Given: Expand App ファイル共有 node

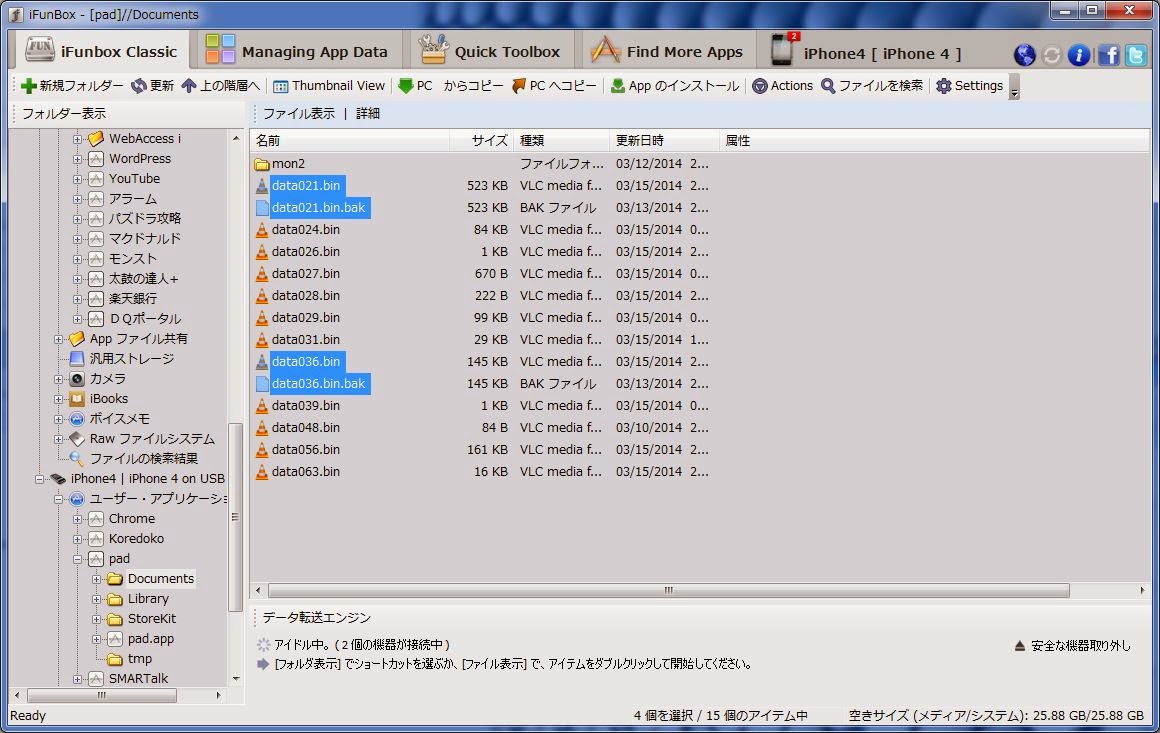Looking at the screenshot, I should pos(58,340).
